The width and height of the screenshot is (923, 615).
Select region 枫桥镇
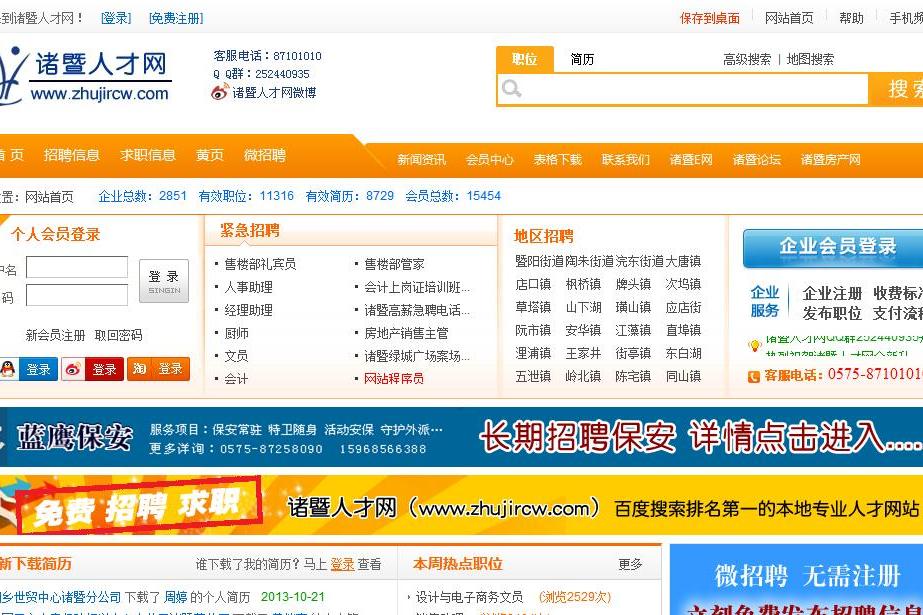[583, 284]
